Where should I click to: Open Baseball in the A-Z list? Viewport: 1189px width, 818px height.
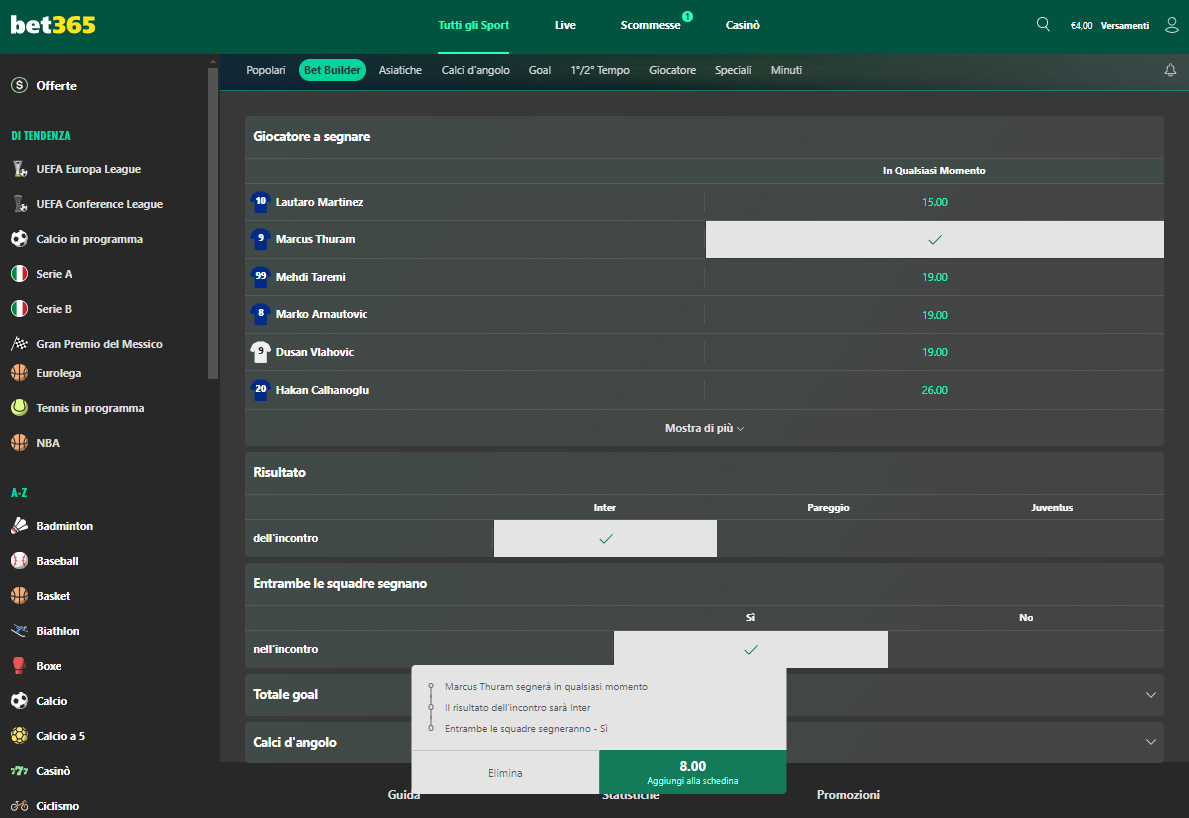57,561
